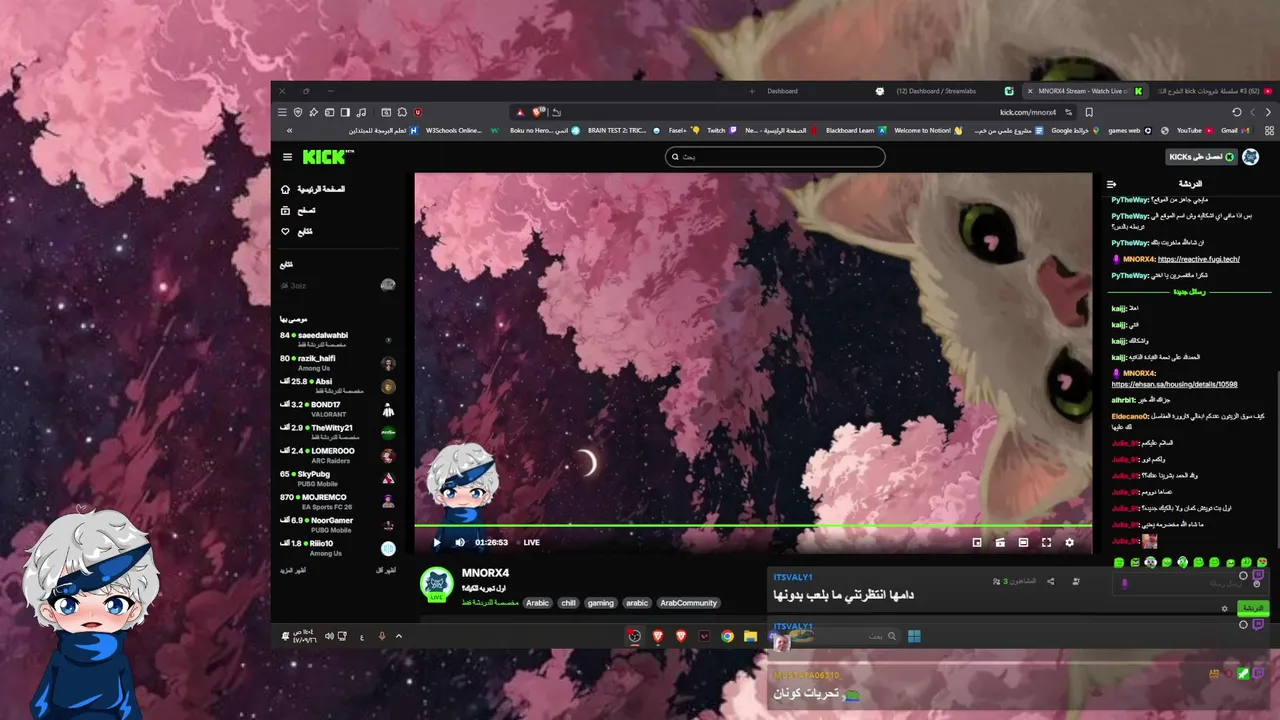Toggle theater mode in the video player

click(1023, 543)
